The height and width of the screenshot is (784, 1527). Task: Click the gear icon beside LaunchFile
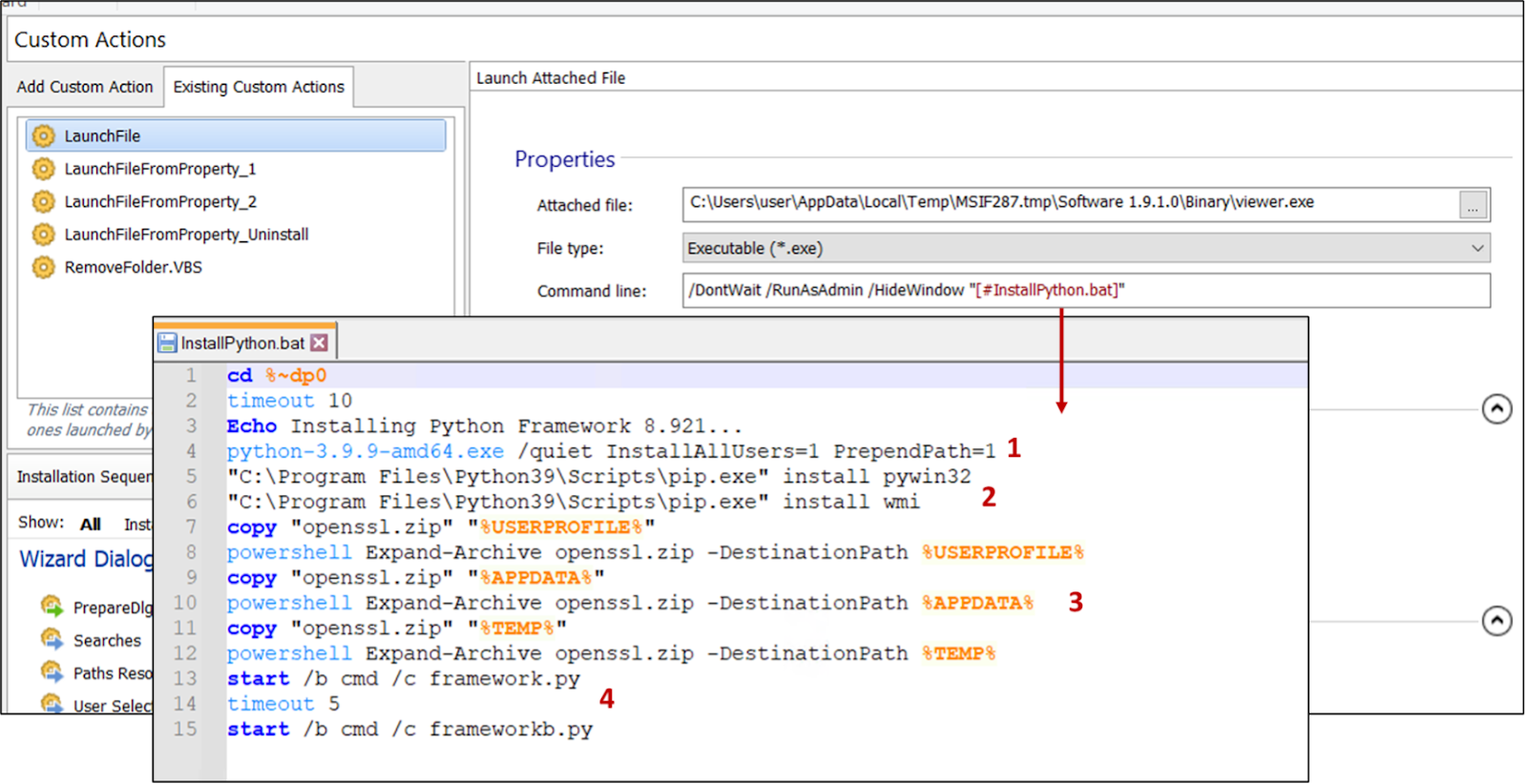coord(43,136)
